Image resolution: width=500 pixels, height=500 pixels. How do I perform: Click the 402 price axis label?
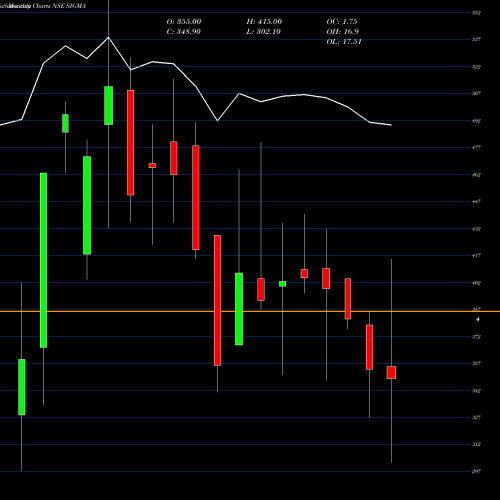476,283
